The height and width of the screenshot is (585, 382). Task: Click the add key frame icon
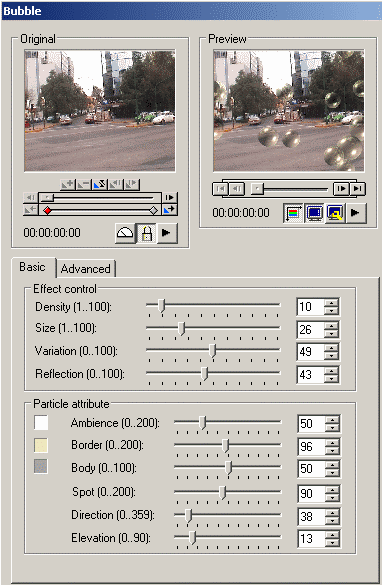tap(68, 184)
